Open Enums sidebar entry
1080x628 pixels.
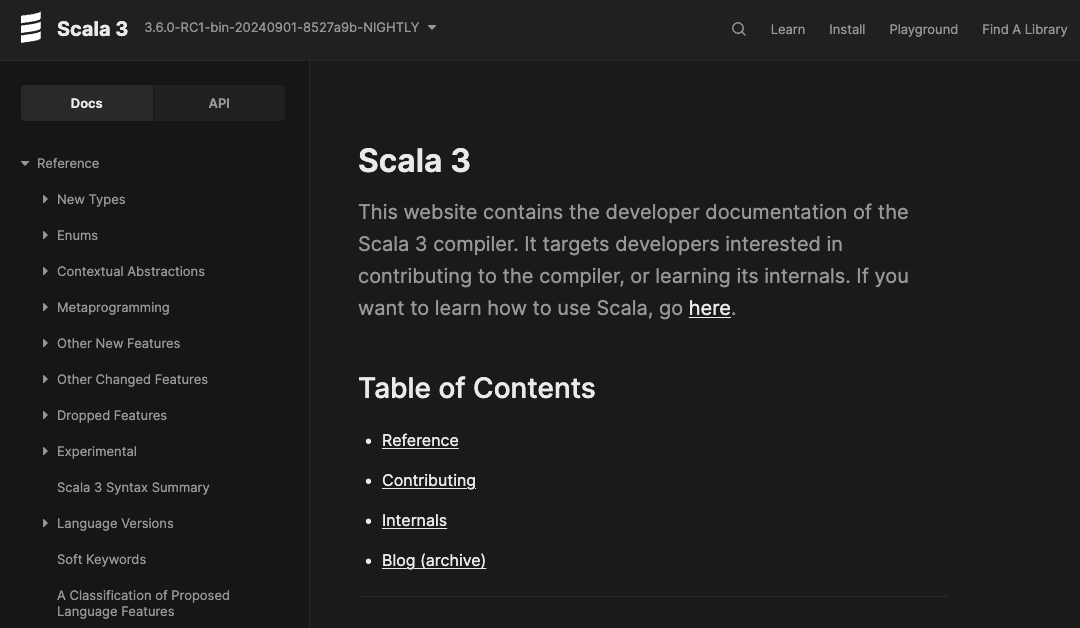[x=77, y=235]
